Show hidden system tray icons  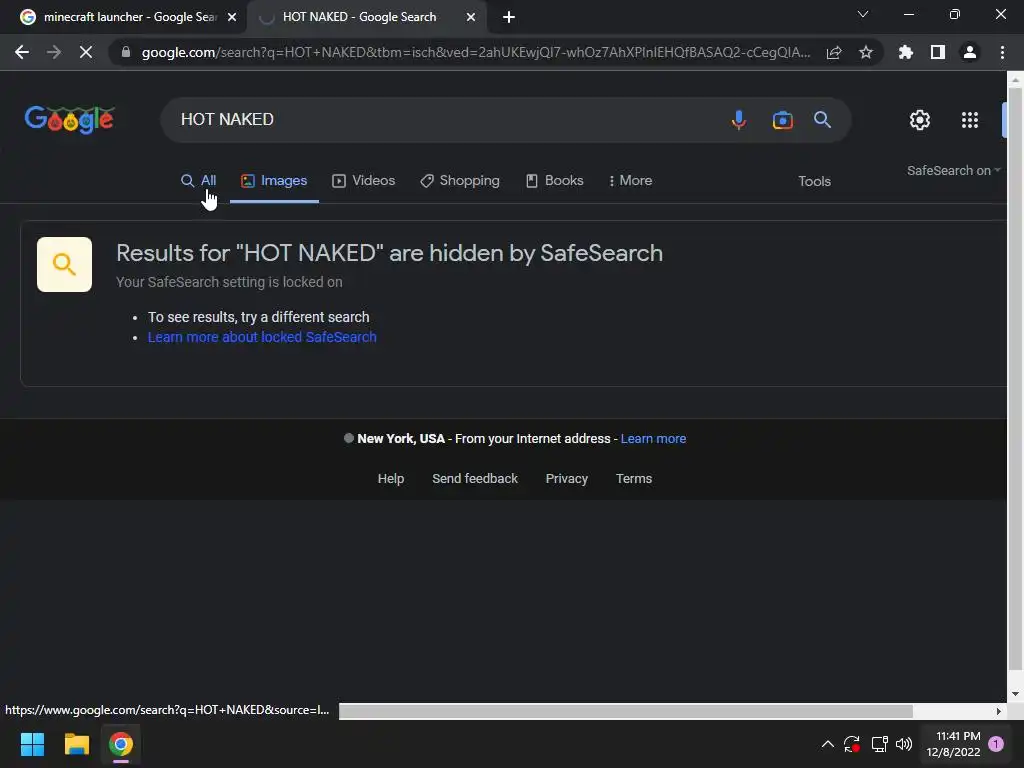coord(827,744)
